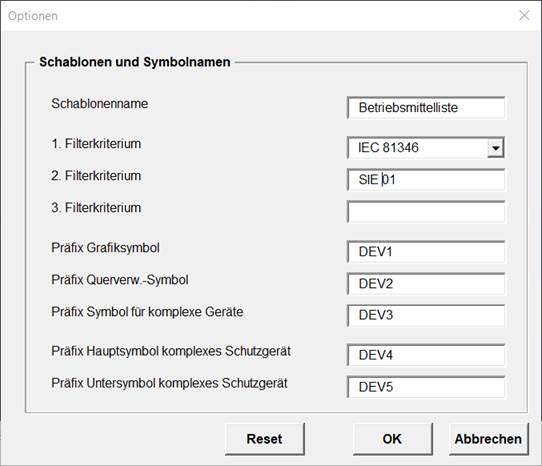Viewport: 542px width, 466px height.
Task: Confirm the dialog with OK
Action: 393,439
